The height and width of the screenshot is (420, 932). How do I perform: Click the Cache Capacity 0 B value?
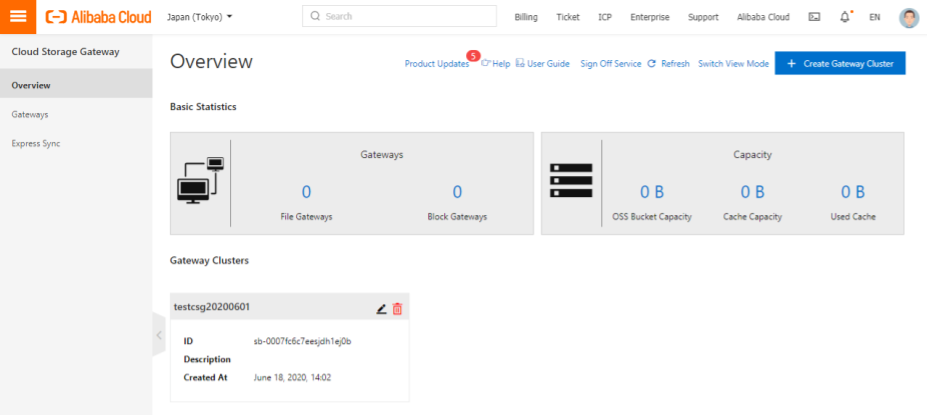click(x=752, y=191)
